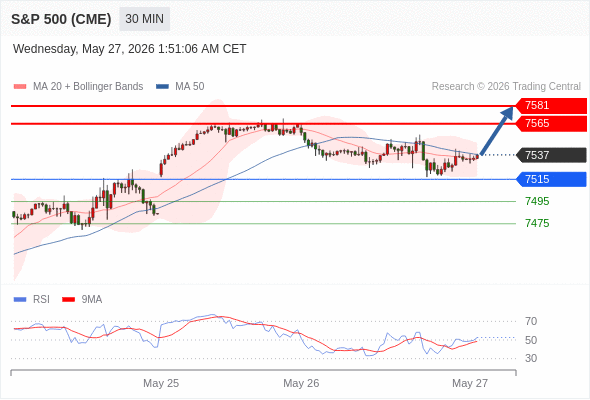Click the black 7537 current price tag
The height and width of the screenshot is (400, 590).
pyautogui.click(x=551, y=155)
